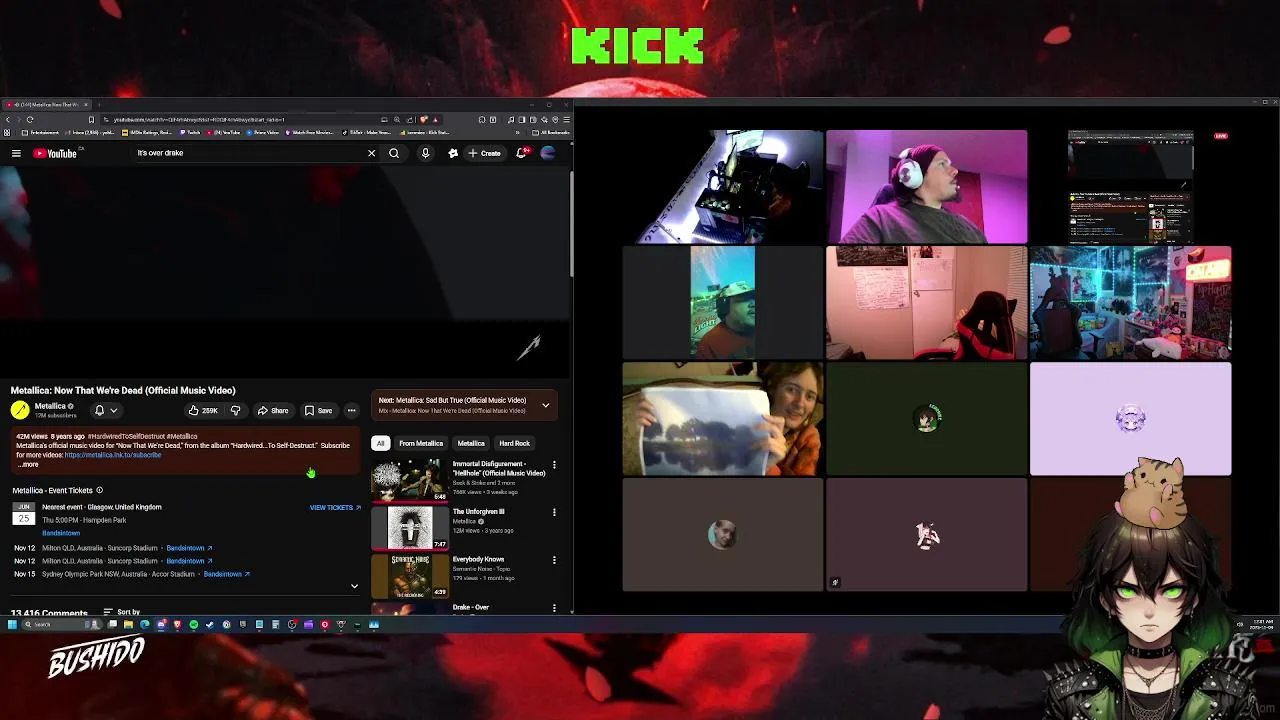Clear the YouTube search box text
This screenshot has height=720, width=1280.
371,153
